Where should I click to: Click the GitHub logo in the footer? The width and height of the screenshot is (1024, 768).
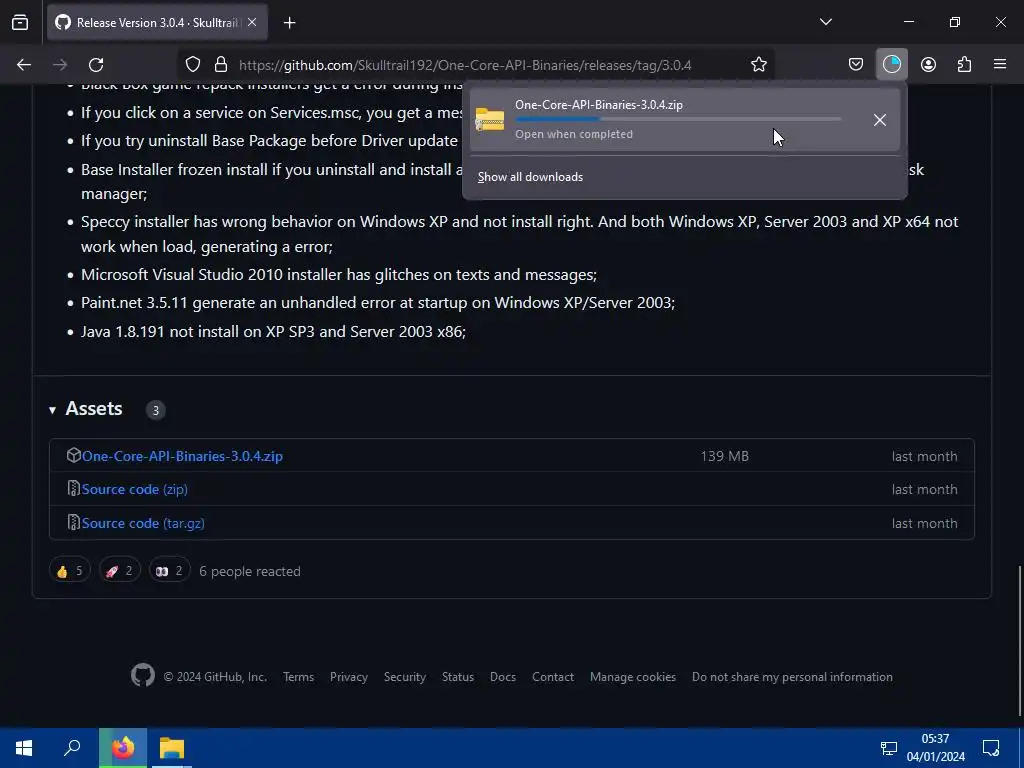(142, 675)
